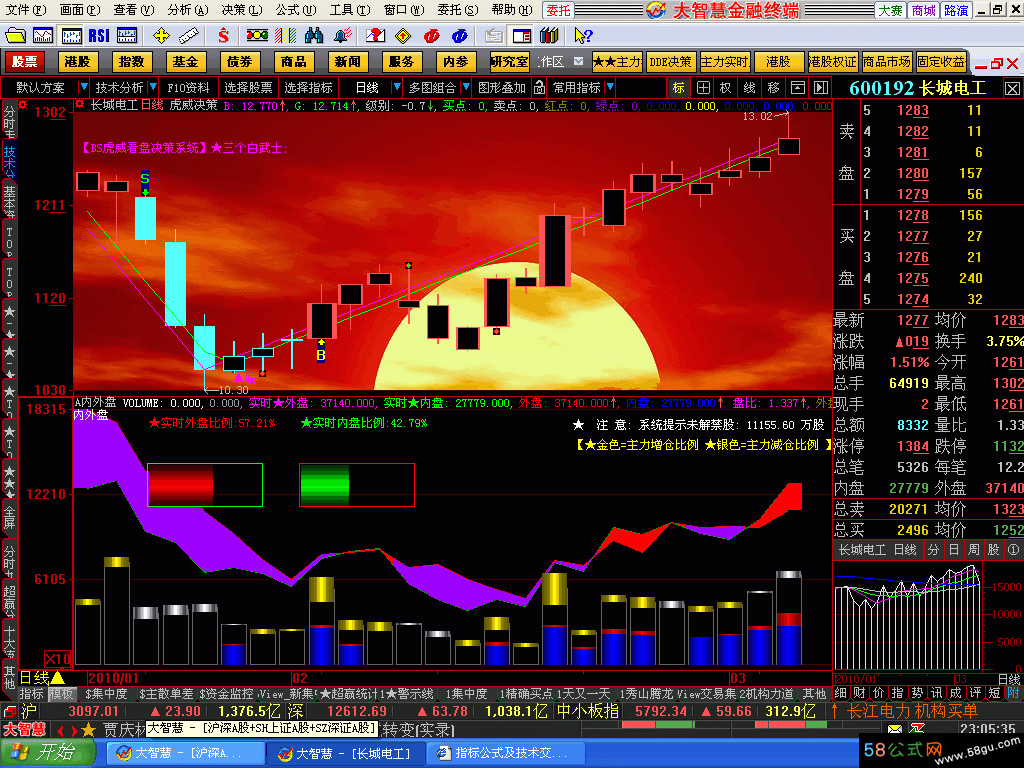Toggle the 移 shift button
1024x768 pixels.
click(773, 88)
